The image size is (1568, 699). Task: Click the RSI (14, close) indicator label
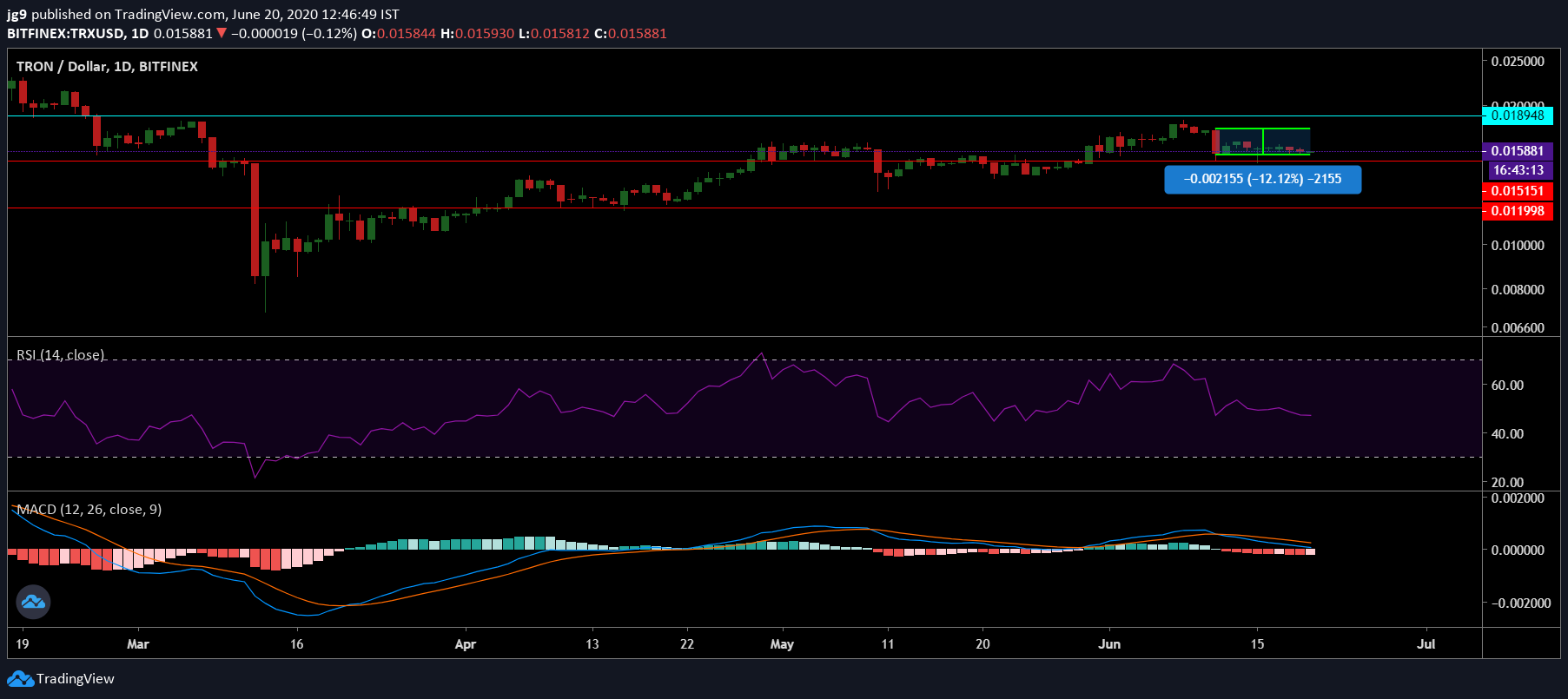pyautogui.click(x=60, y=354)
